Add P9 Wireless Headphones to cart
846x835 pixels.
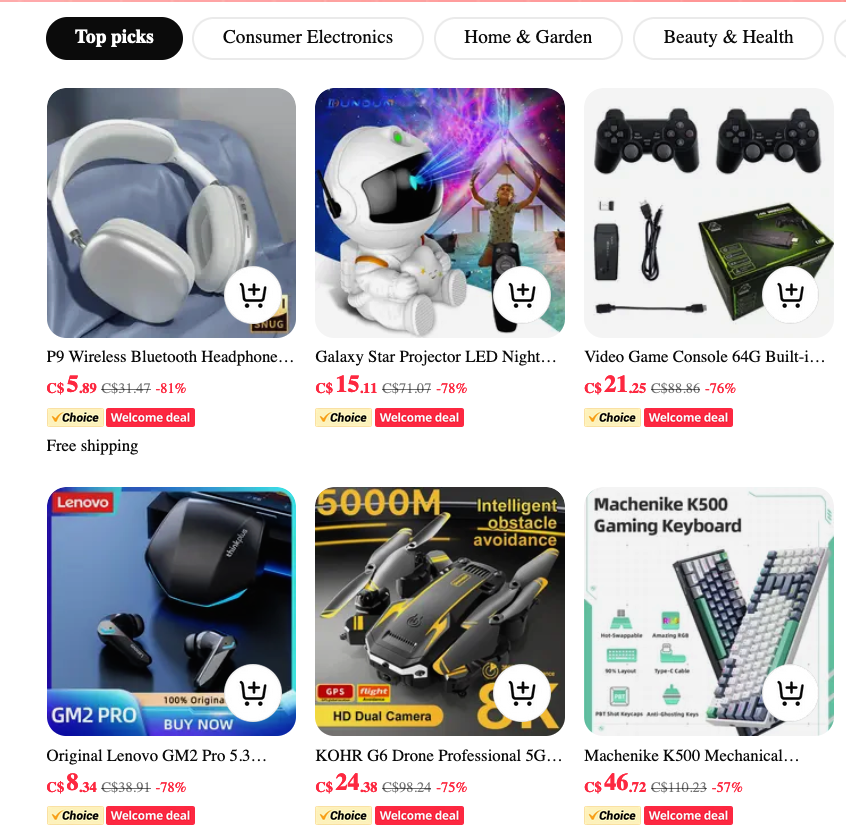(253, 295)
